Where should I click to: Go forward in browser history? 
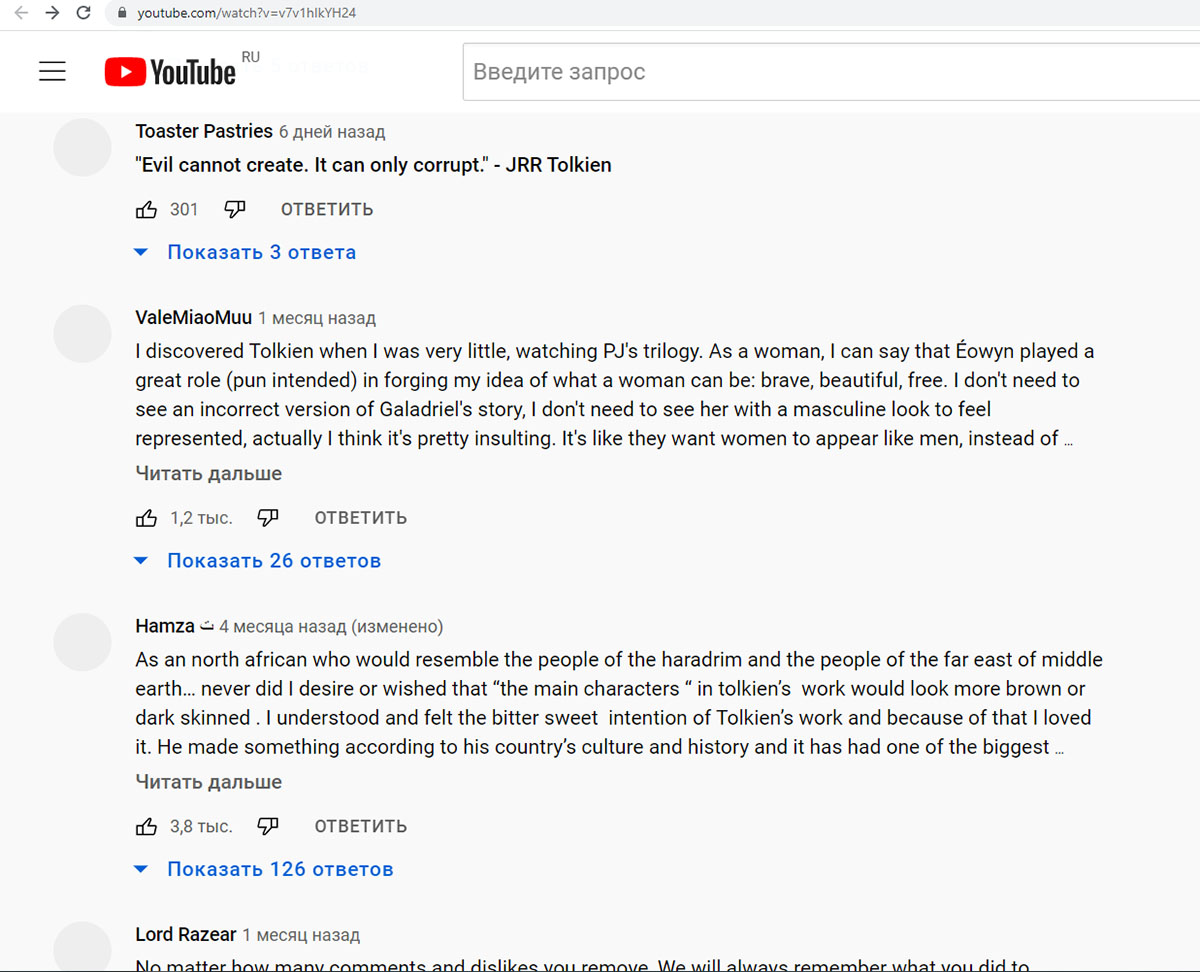(x=52, y=13)
